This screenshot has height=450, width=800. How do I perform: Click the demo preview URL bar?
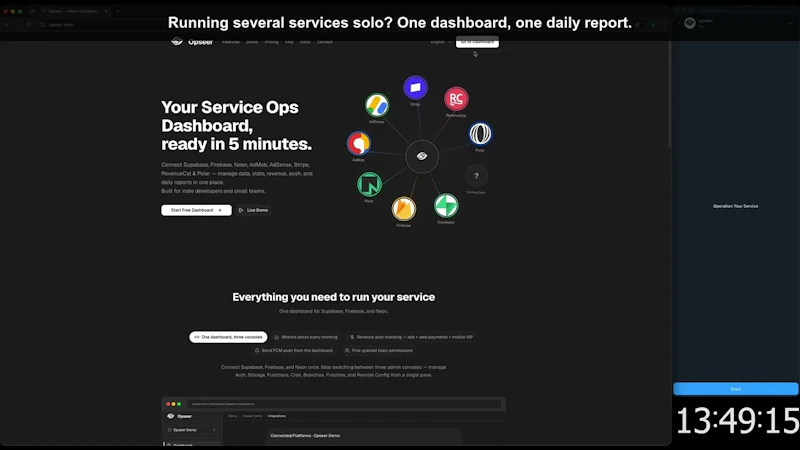pyautogui.click(x=344, y=404)
